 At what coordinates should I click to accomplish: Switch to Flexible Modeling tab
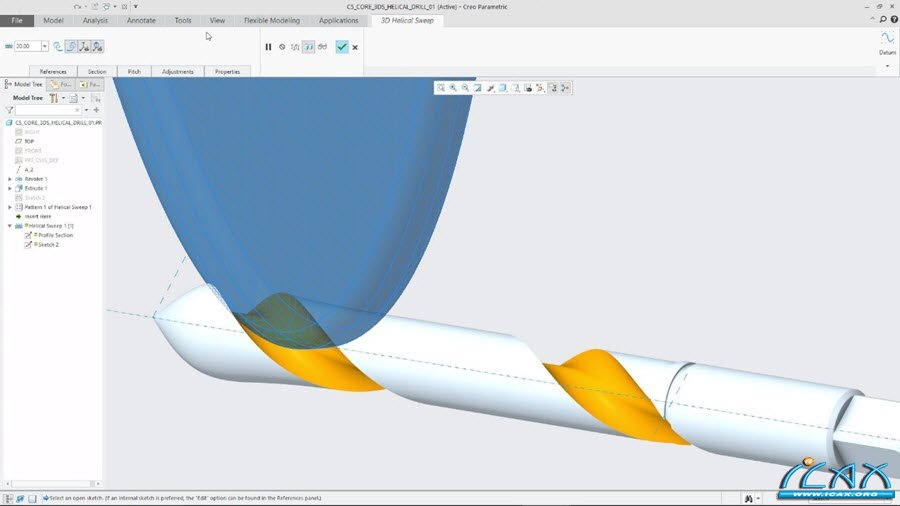271,20
